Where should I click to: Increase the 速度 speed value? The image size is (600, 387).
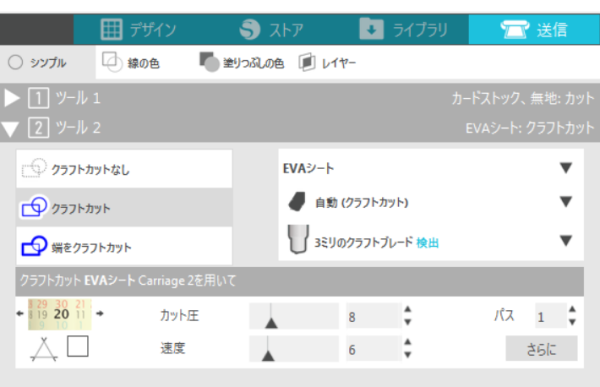click(408, 342)
